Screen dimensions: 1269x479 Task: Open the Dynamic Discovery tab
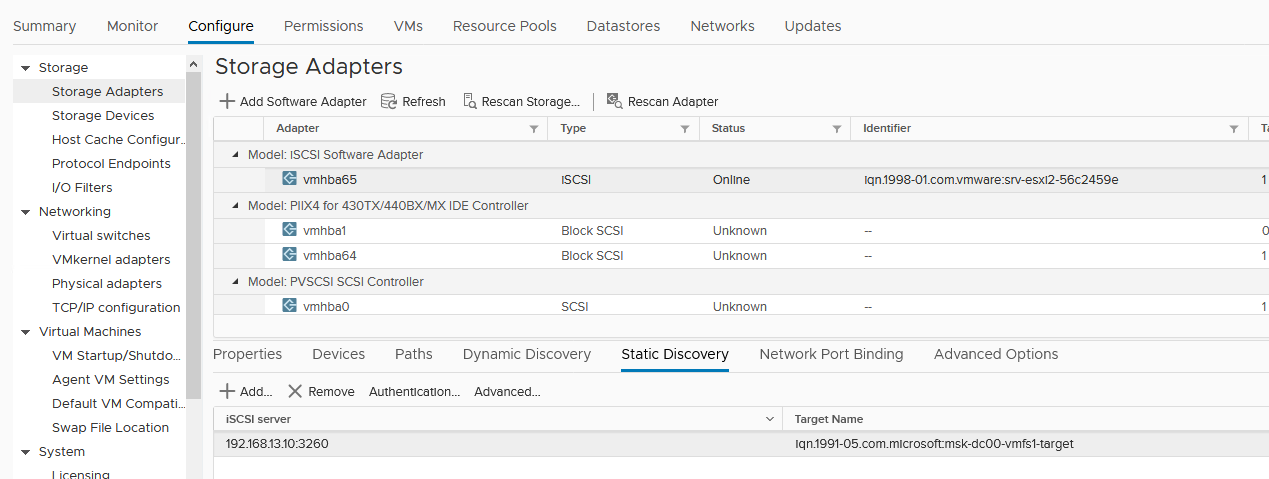coord(526,354)
